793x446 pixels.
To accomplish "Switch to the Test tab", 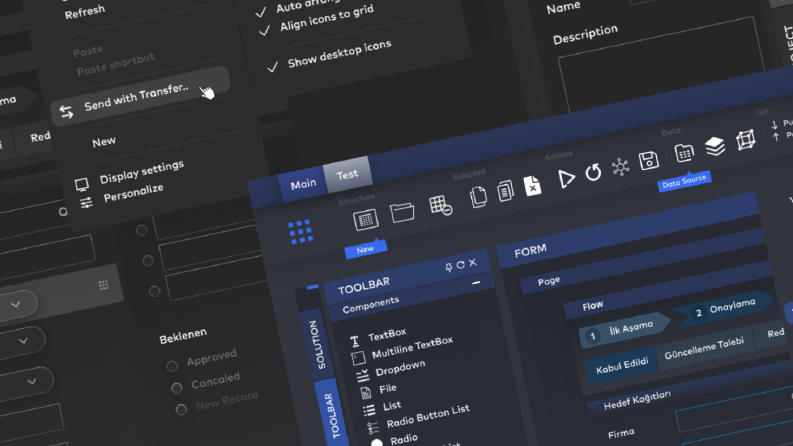I will pyautogui.click(x=347, y=175).
